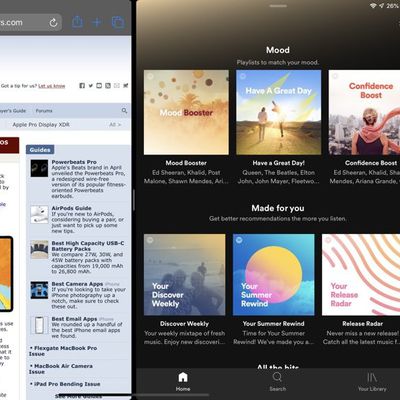The image size is (400, 400).
Task: Click the "Release Radar" title text
Action: point(363,324)
